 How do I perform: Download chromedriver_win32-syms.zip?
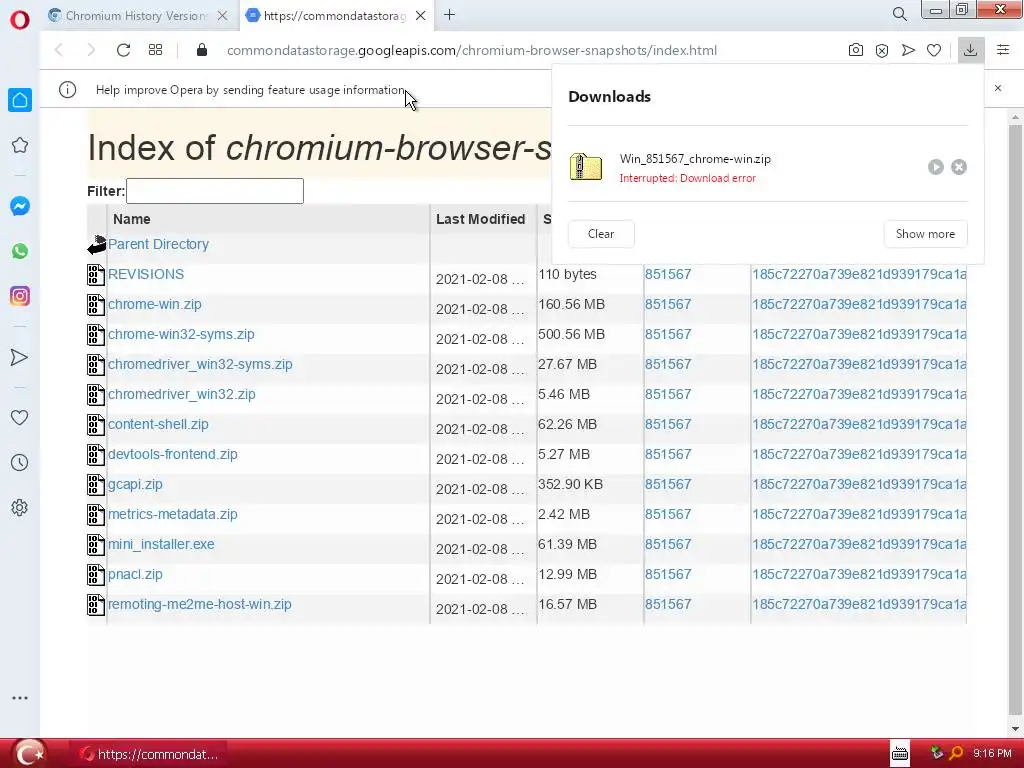click(200, 364)
